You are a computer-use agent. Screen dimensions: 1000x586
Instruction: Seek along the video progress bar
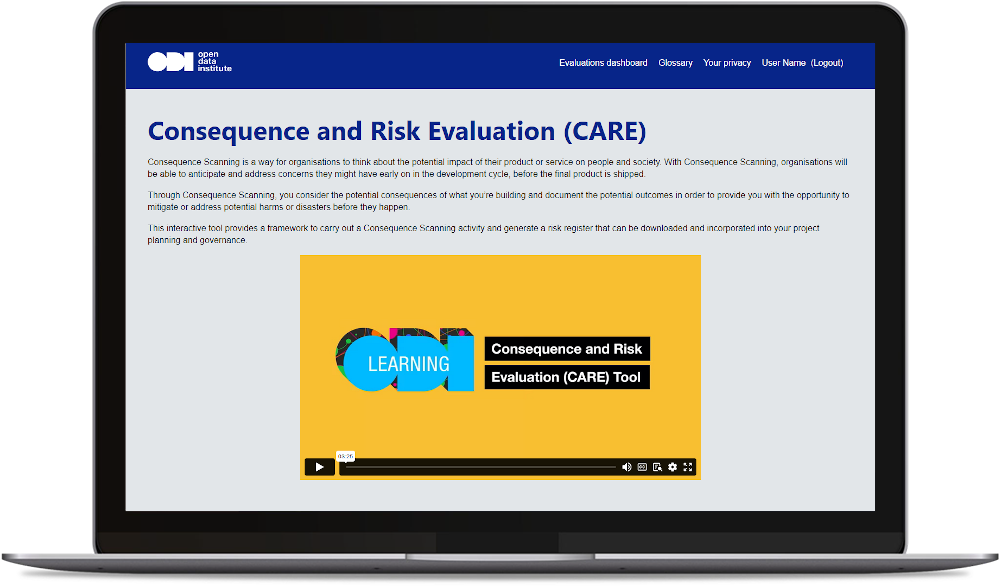point(480,467)
